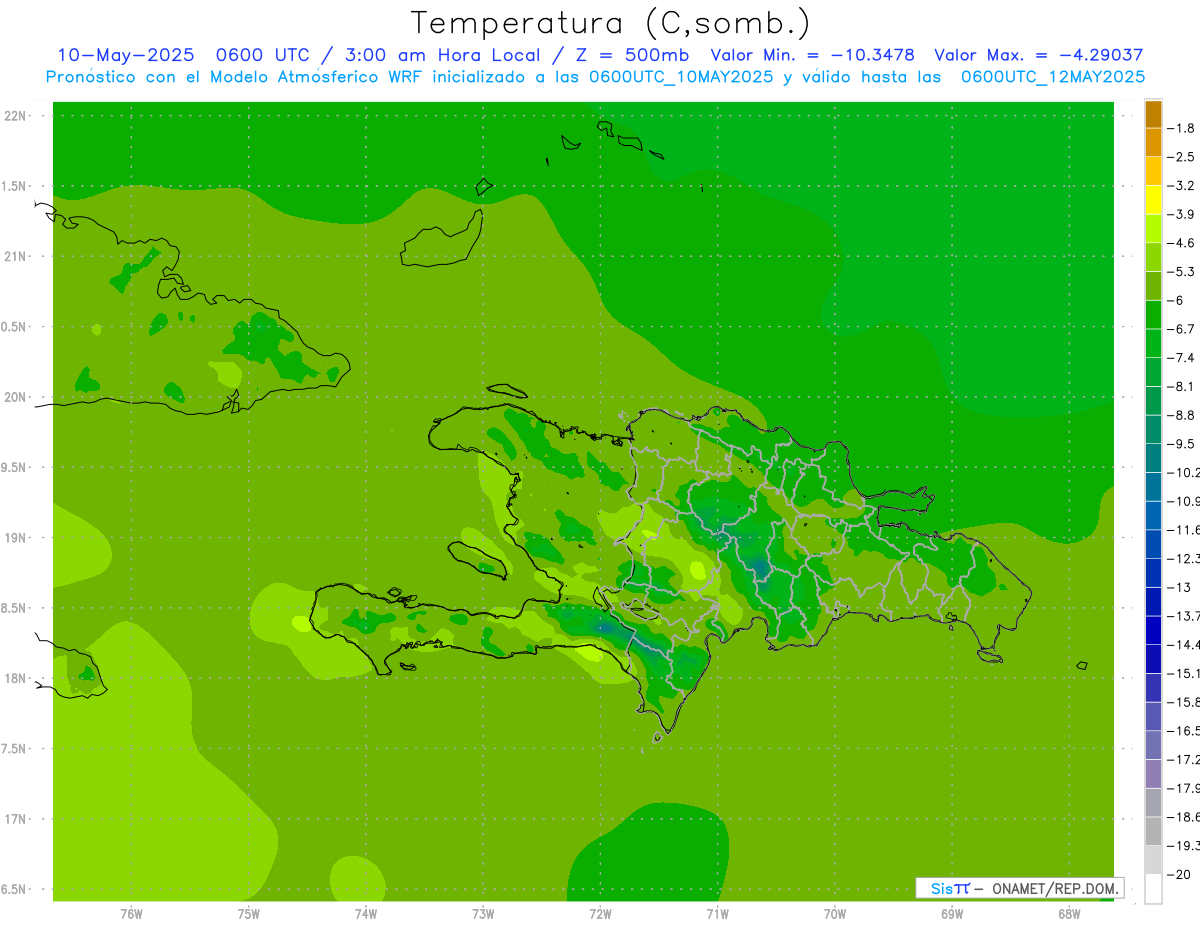The image size is (1200, 927).
Task: Click the '-13' colorbar value
Action: [x=1180, y=587]
